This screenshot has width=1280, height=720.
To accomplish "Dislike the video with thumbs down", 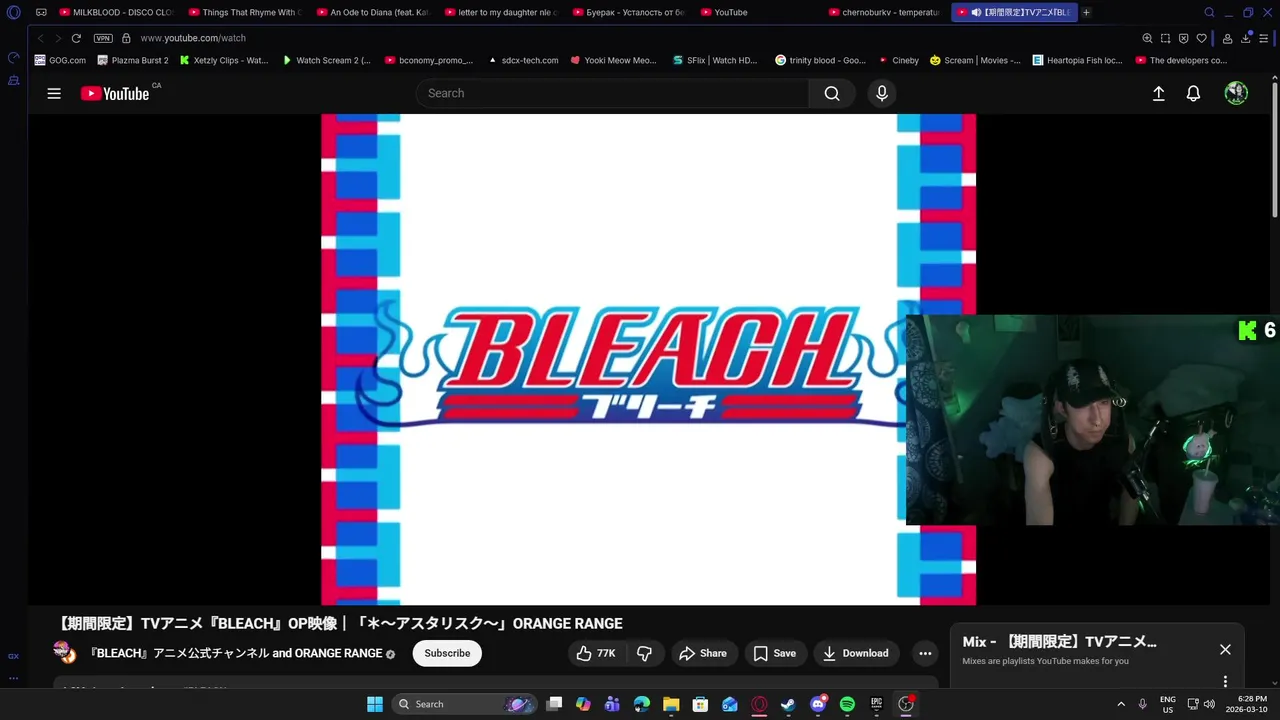I will point(645,653).
